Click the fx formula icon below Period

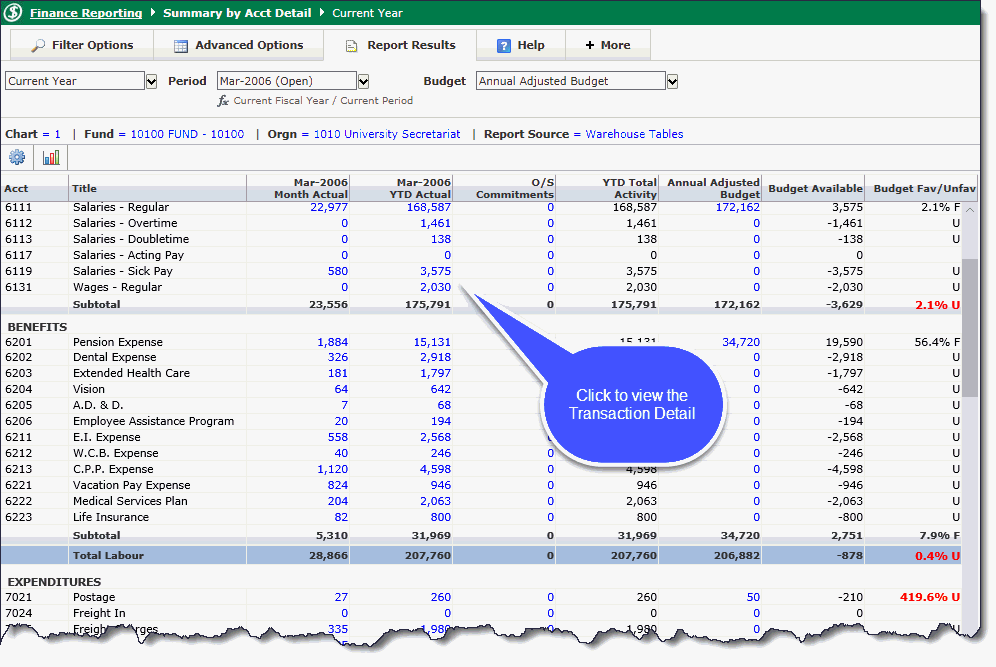224,101
